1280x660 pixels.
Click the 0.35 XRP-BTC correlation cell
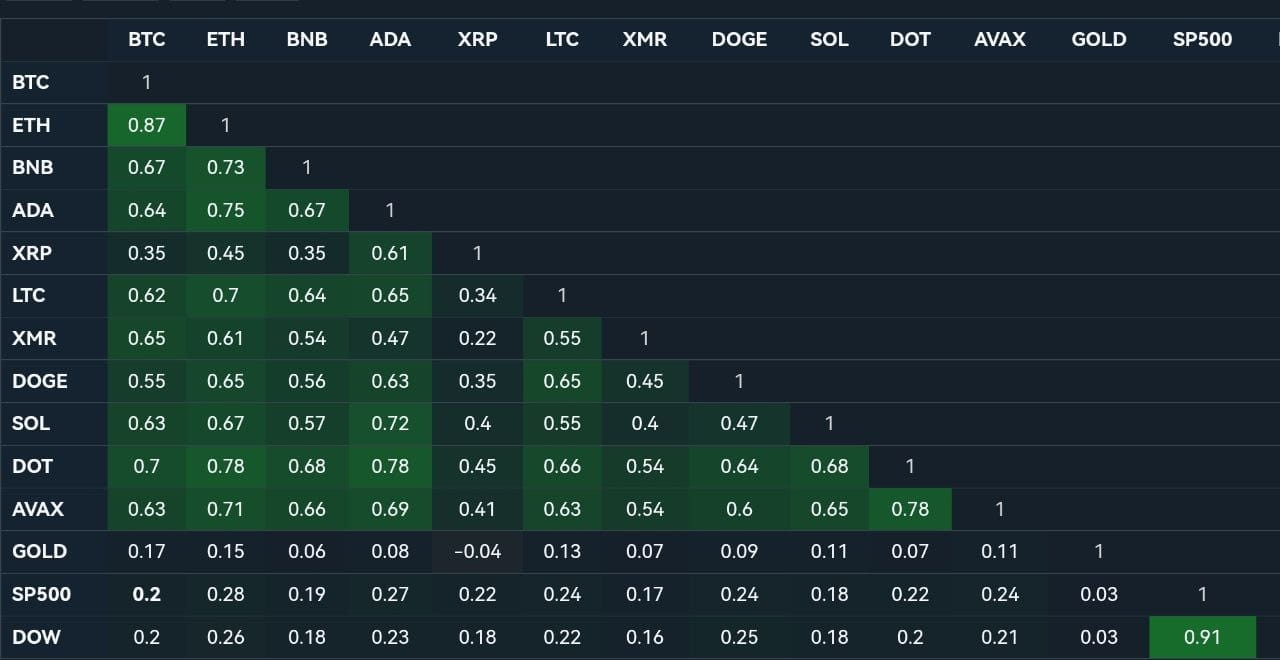146,253
